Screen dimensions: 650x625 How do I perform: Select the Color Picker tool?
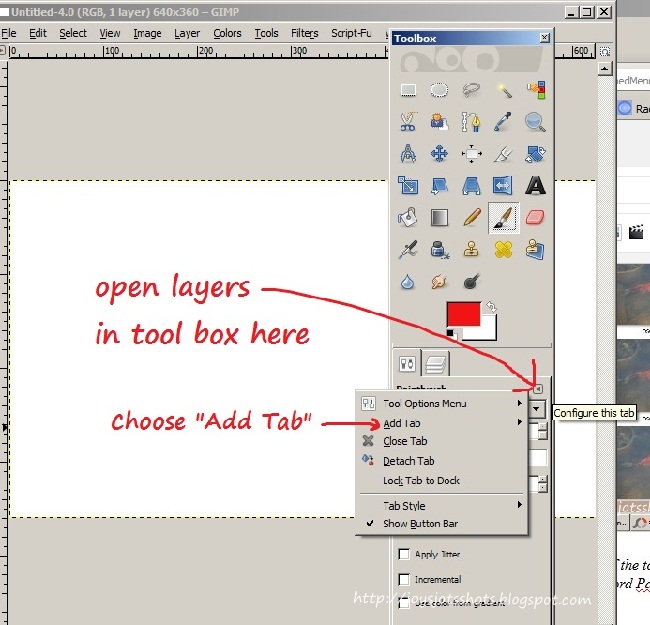(503, 122)
